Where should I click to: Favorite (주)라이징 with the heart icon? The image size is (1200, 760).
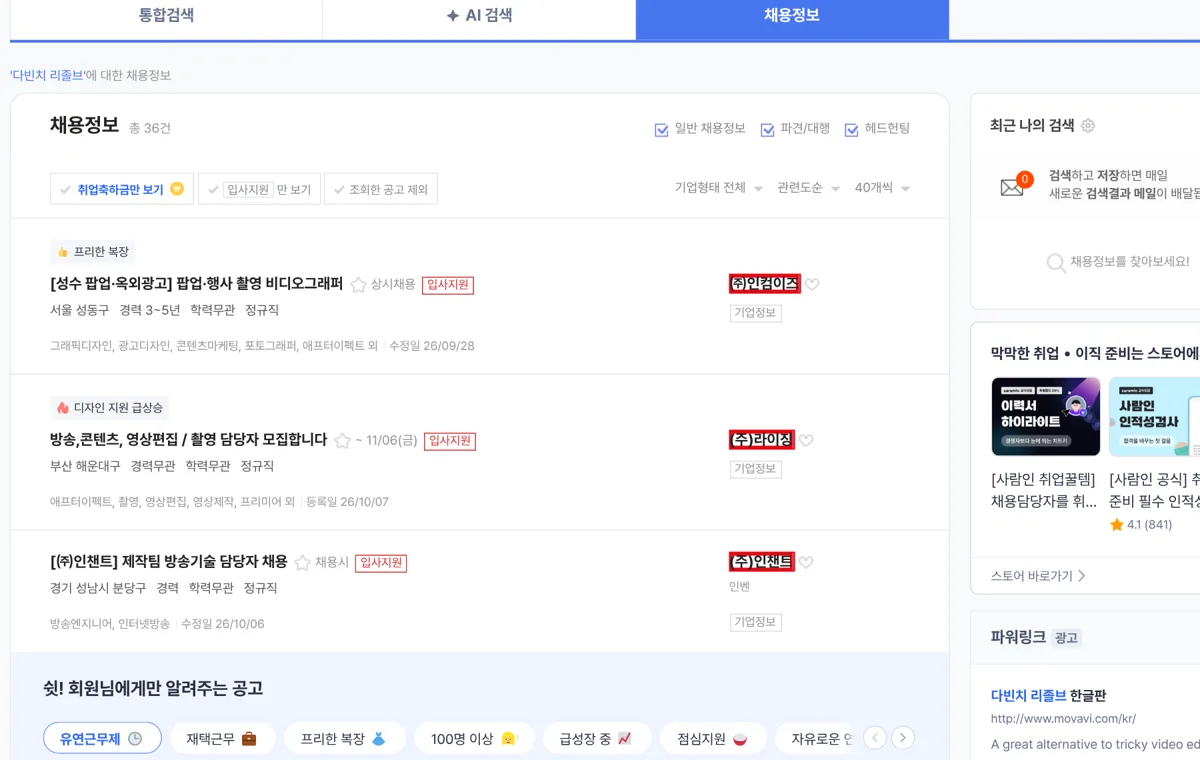point(806,441)
